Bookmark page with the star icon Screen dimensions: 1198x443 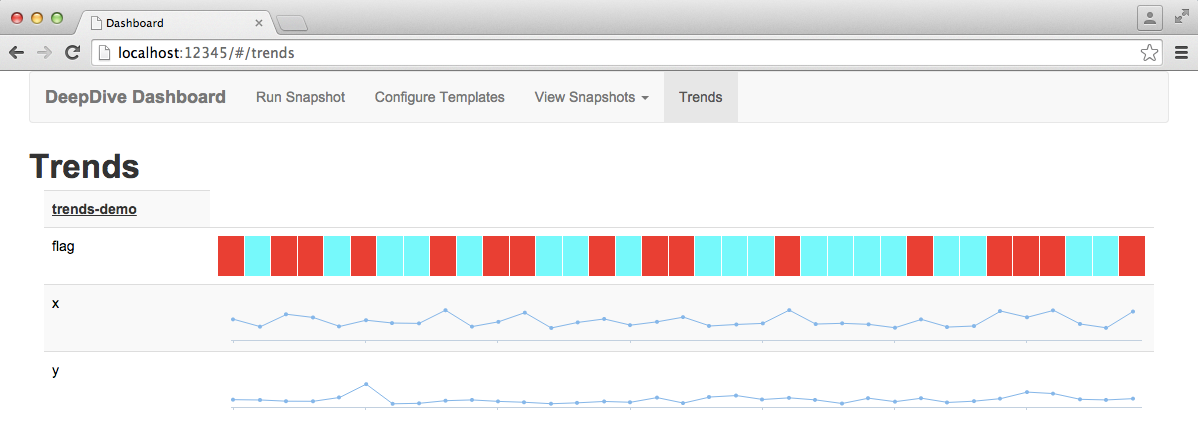[x=1149, y=52]
